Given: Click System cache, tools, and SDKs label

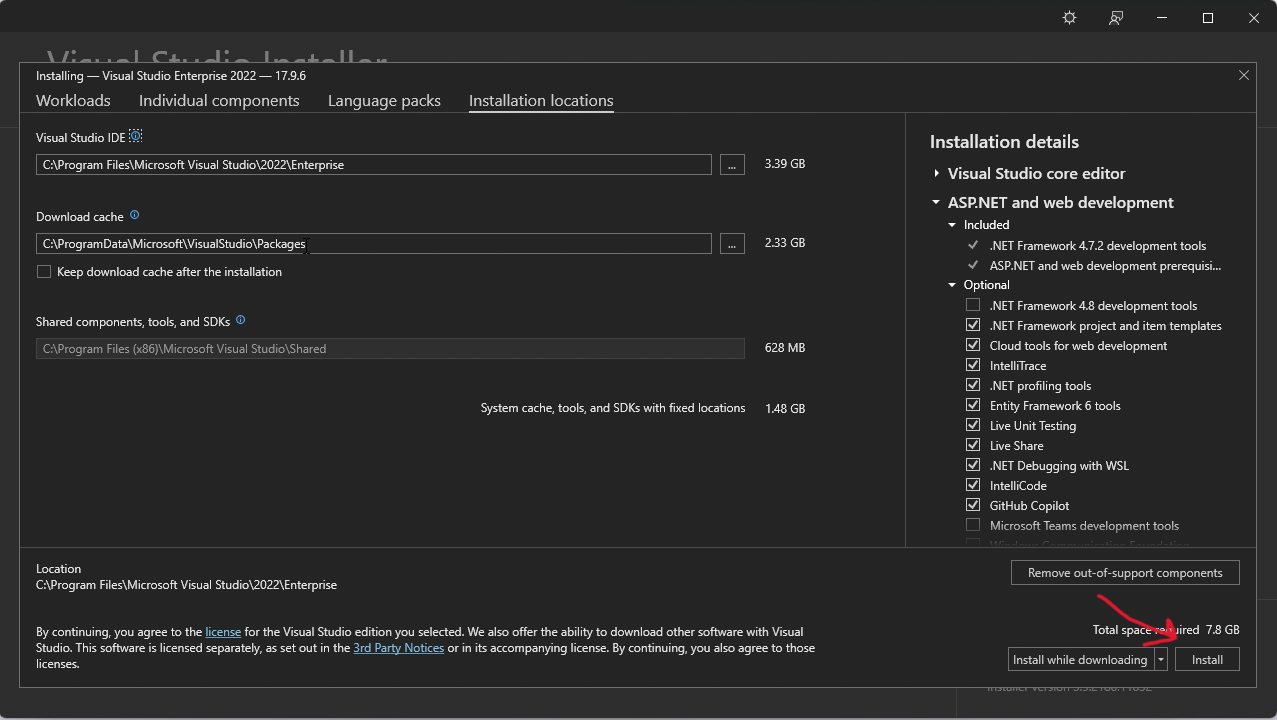Looking at the screenshot, I should point(613,408).
